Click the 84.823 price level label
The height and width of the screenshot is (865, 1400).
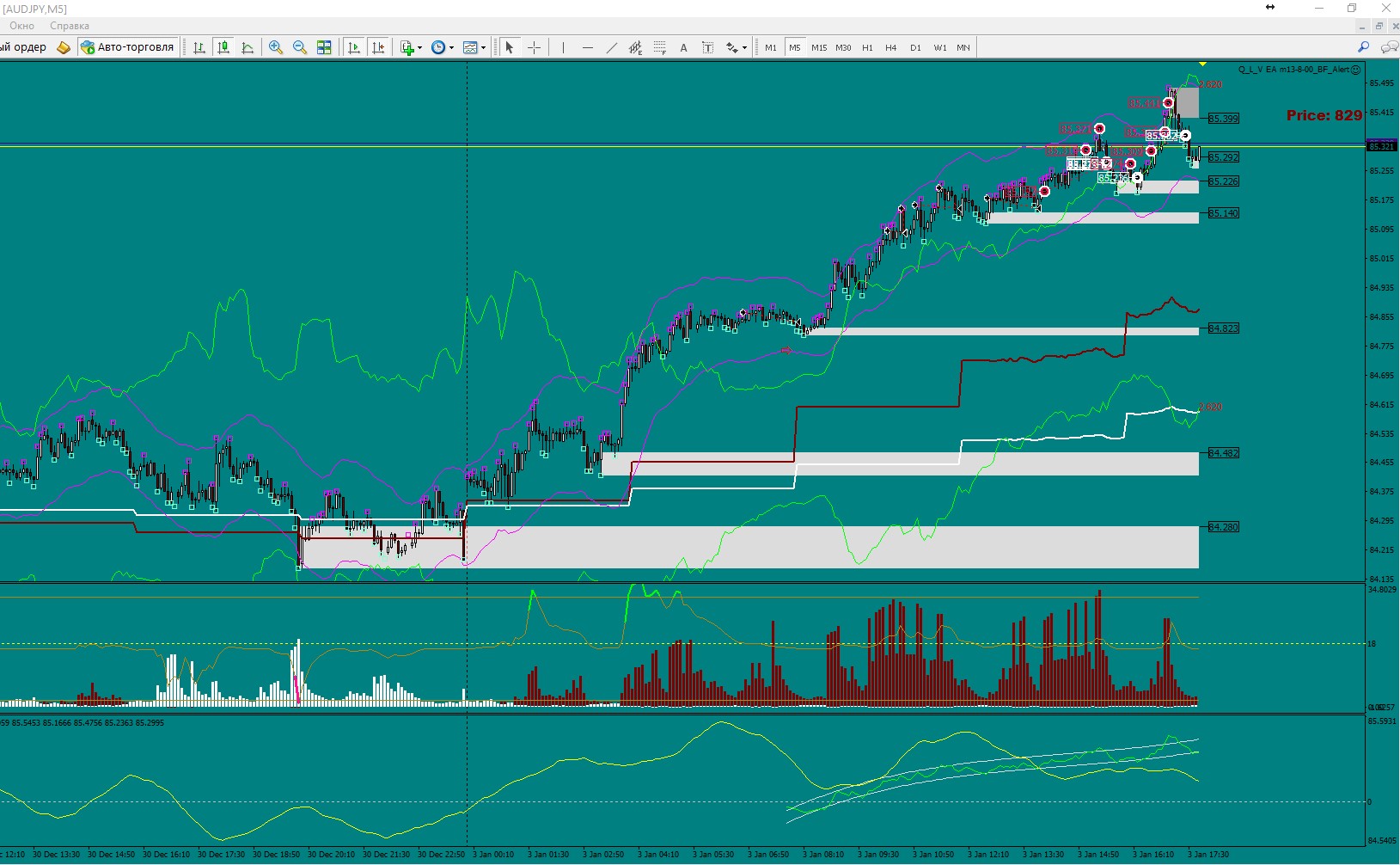(1223, 328)
